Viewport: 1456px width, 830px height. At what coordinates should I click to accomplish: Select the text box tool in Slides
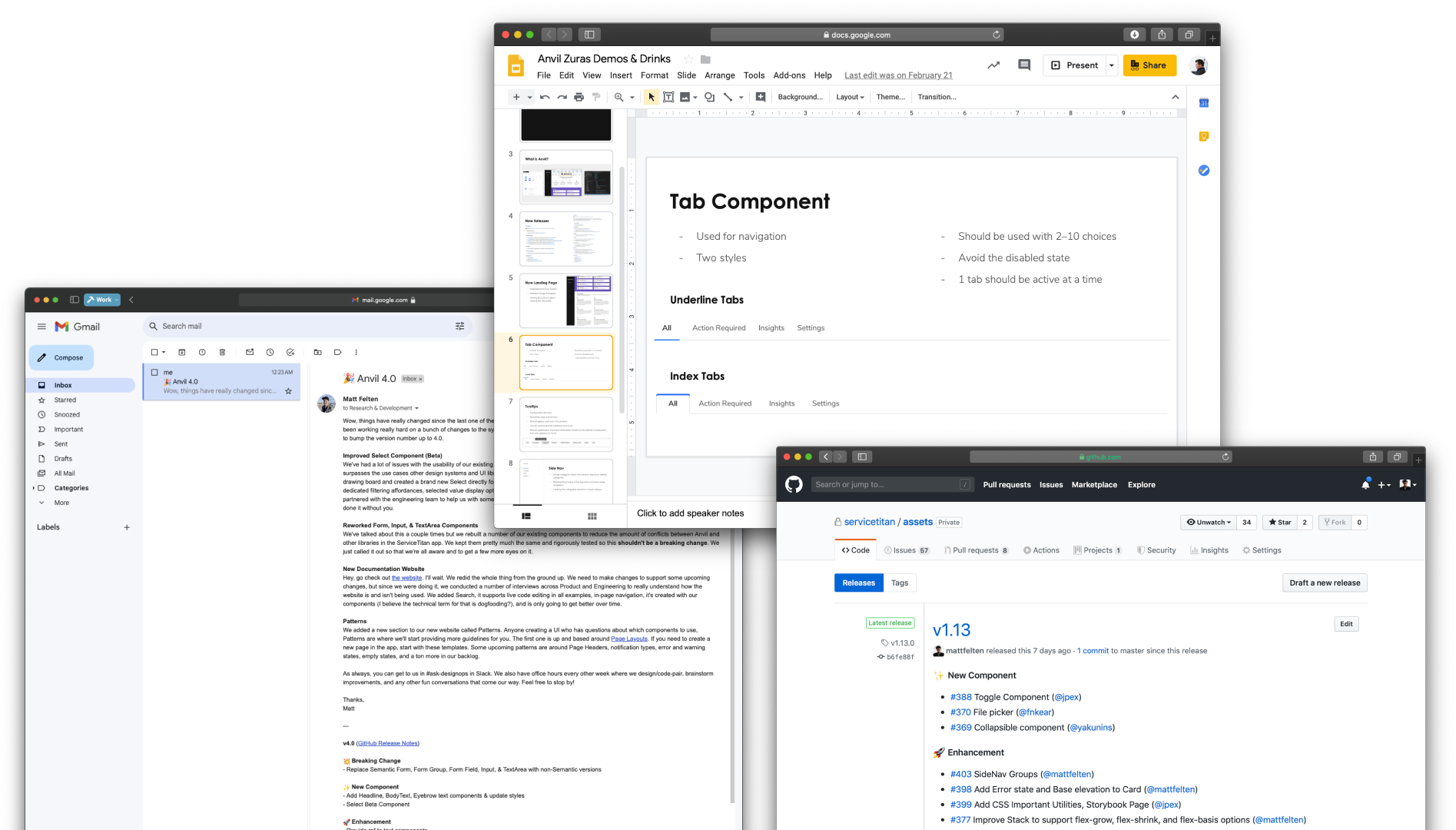click(668, 97)
